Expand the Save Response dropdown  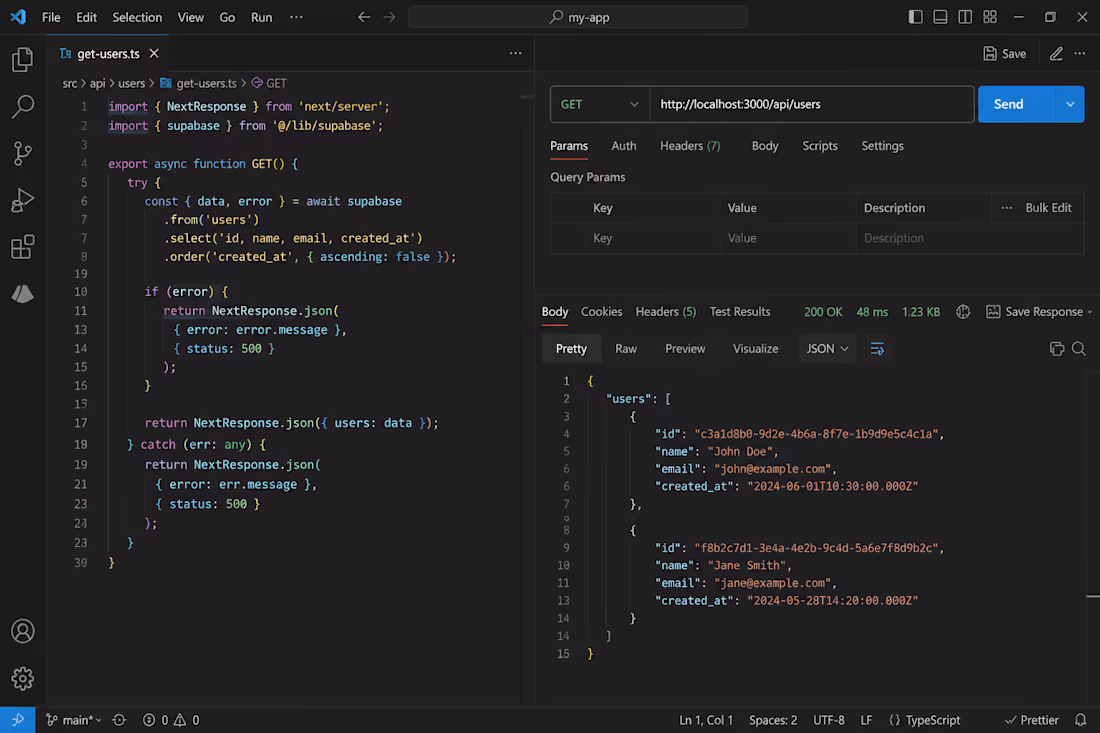1089,312
